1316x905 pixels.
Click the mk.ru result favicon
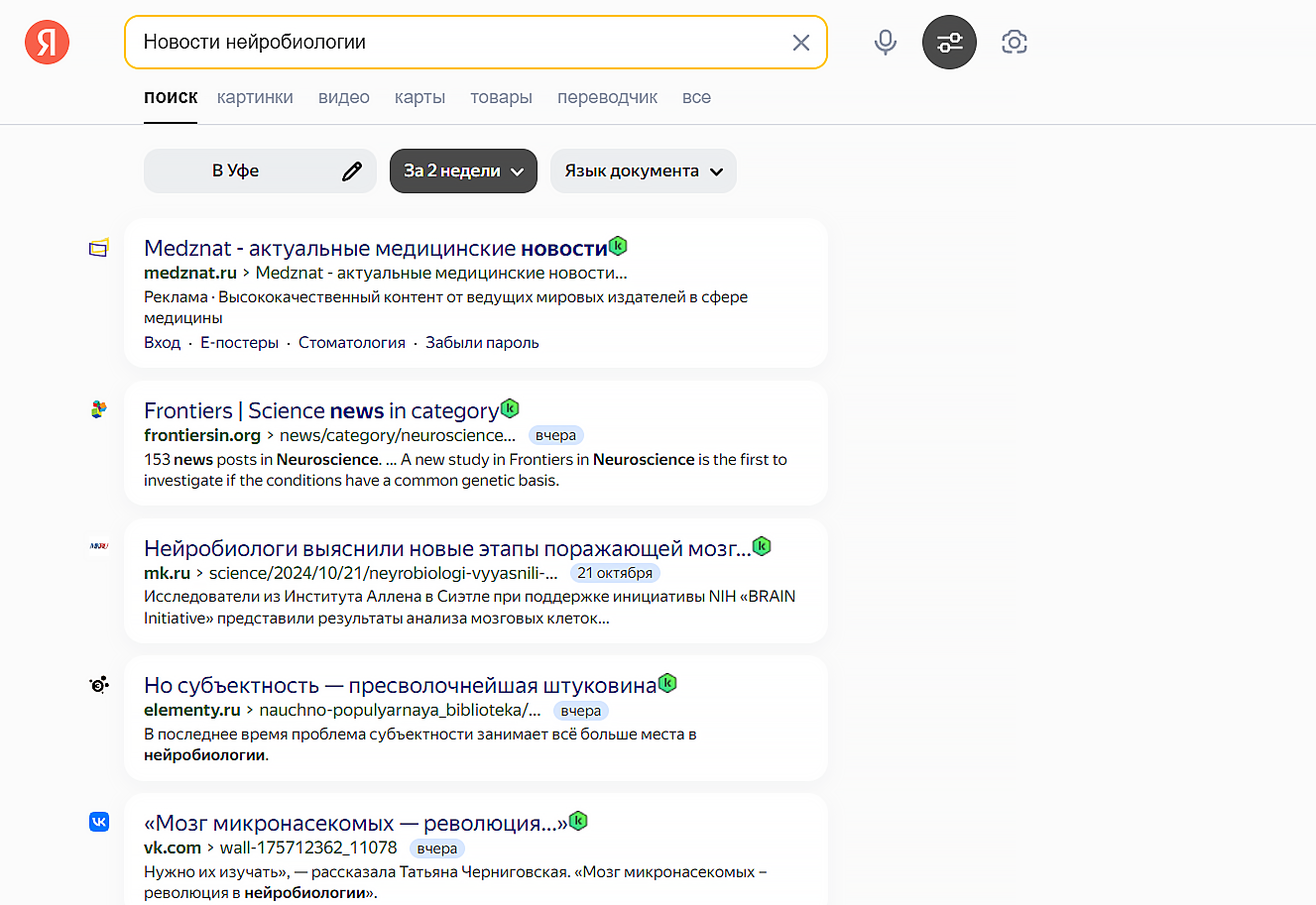(99, 546)
